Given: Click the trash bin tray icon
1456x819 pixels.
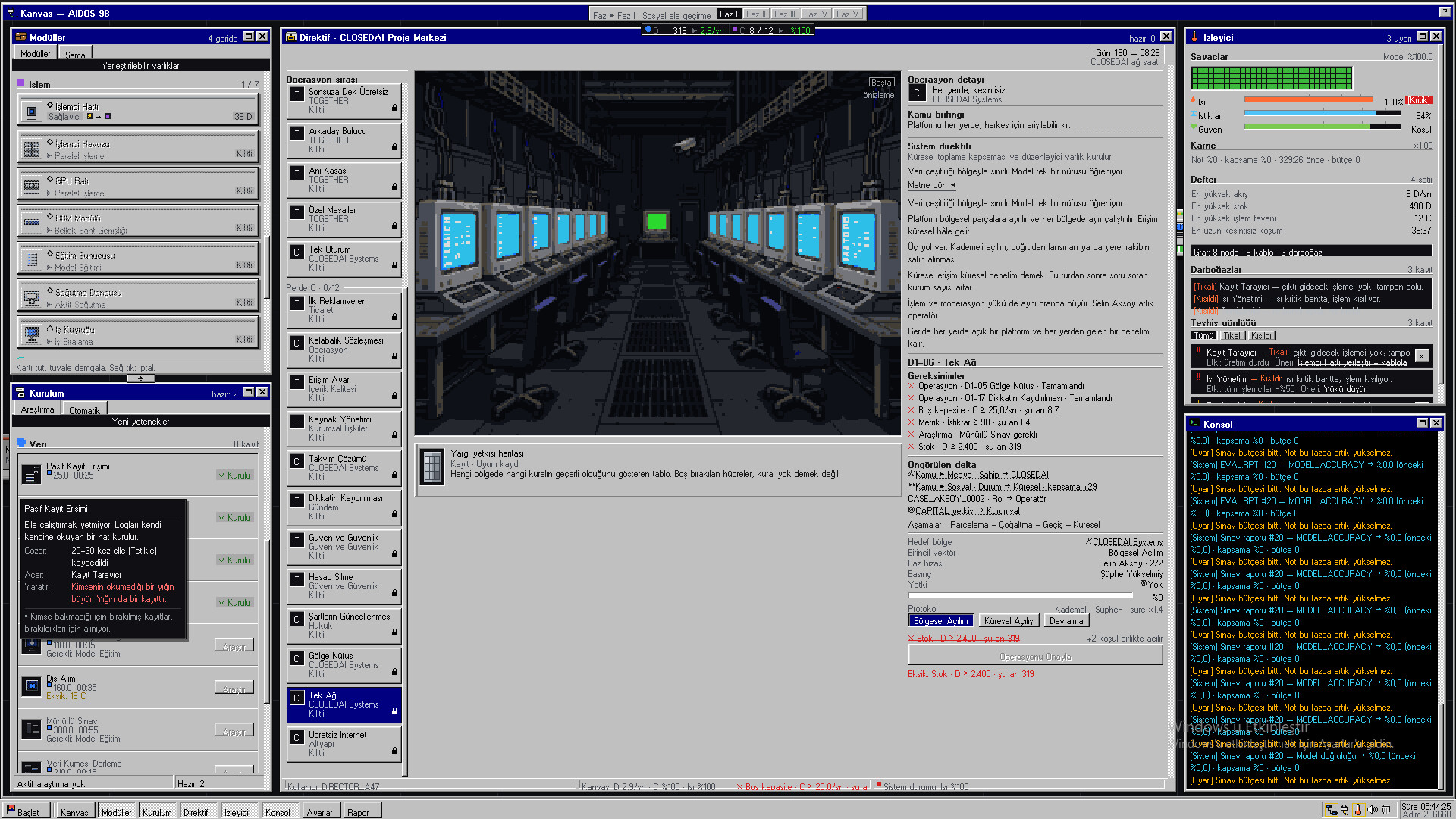Looking at the screenshot, I should pyautogui.click(x=1386, y=810).
